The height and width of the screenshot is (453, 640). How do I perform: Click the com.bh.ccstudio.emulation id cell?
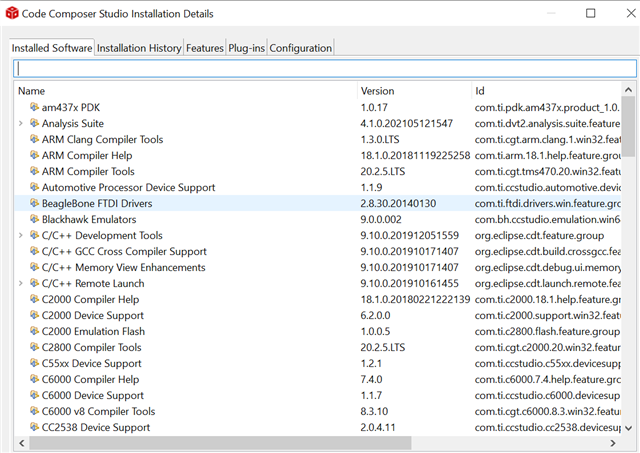(x=547, y=219)
